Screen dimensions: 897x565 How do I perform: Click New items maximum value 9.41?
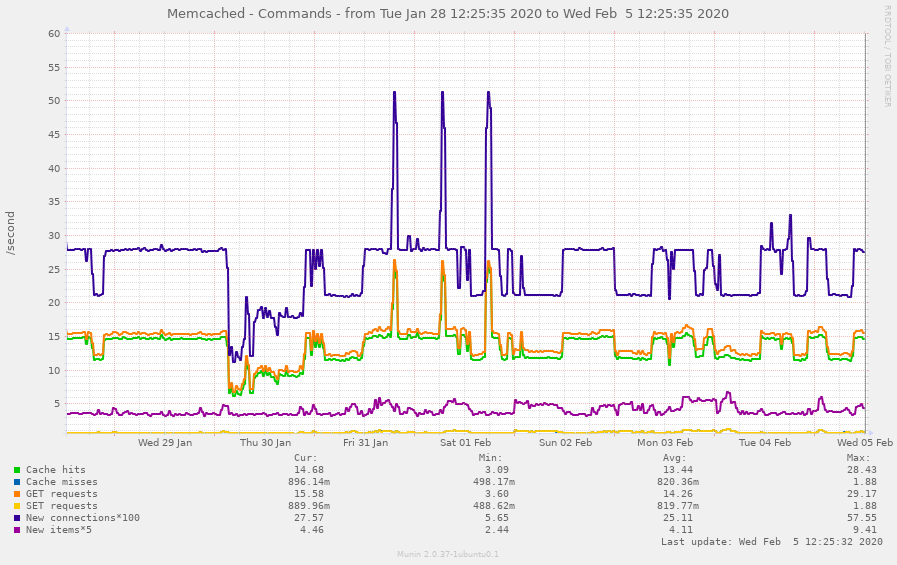coord(865,530)
